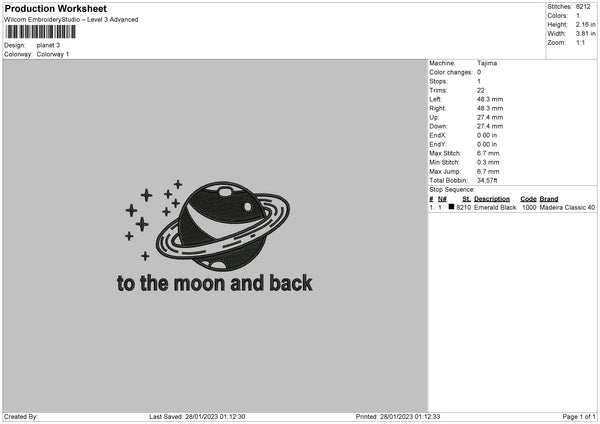
Task: Click the stitches value 8212
Action: [583, 7]
